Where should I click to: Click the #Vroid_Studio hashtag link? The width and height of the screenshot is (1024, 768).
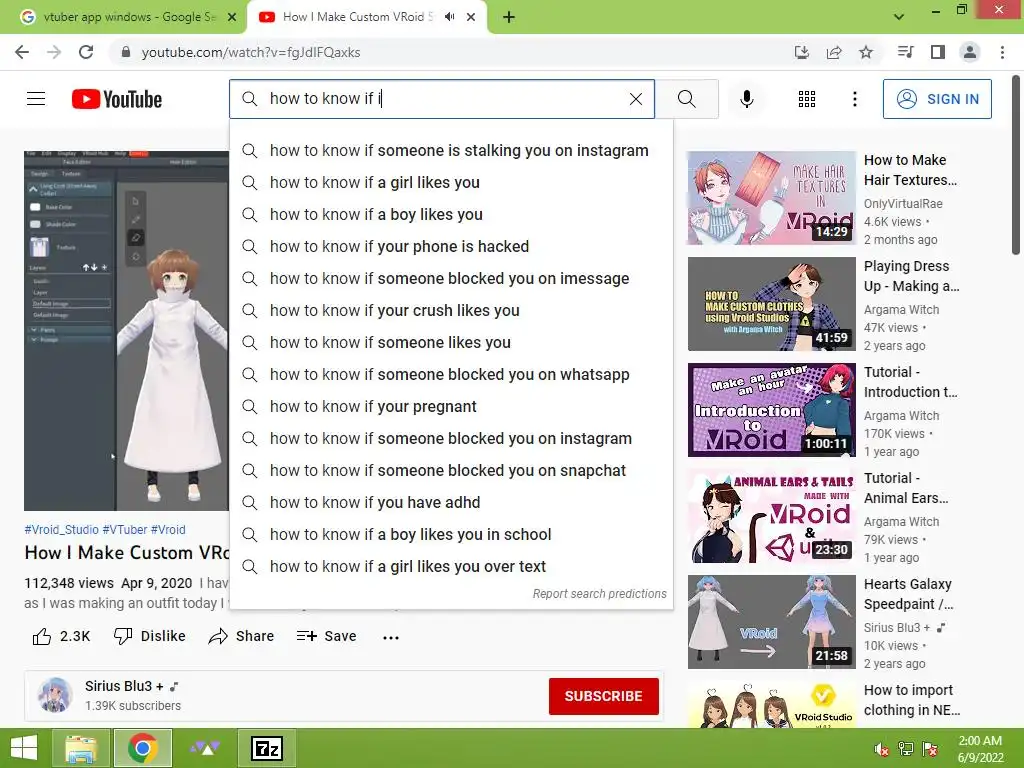coord(61,530)
